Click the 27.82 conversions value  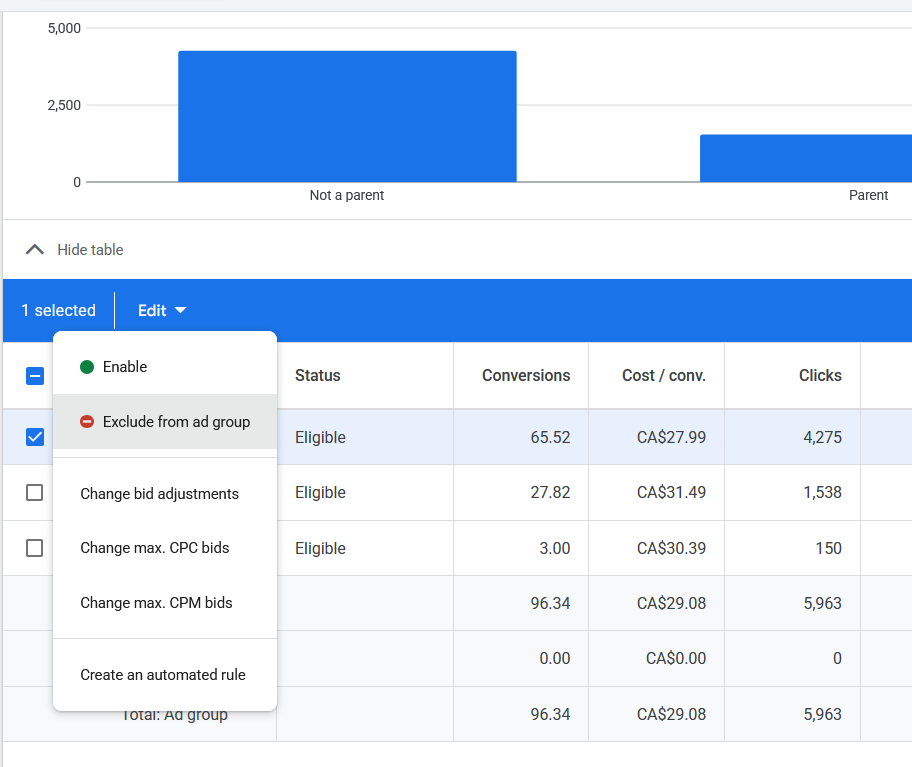point(550,493)
